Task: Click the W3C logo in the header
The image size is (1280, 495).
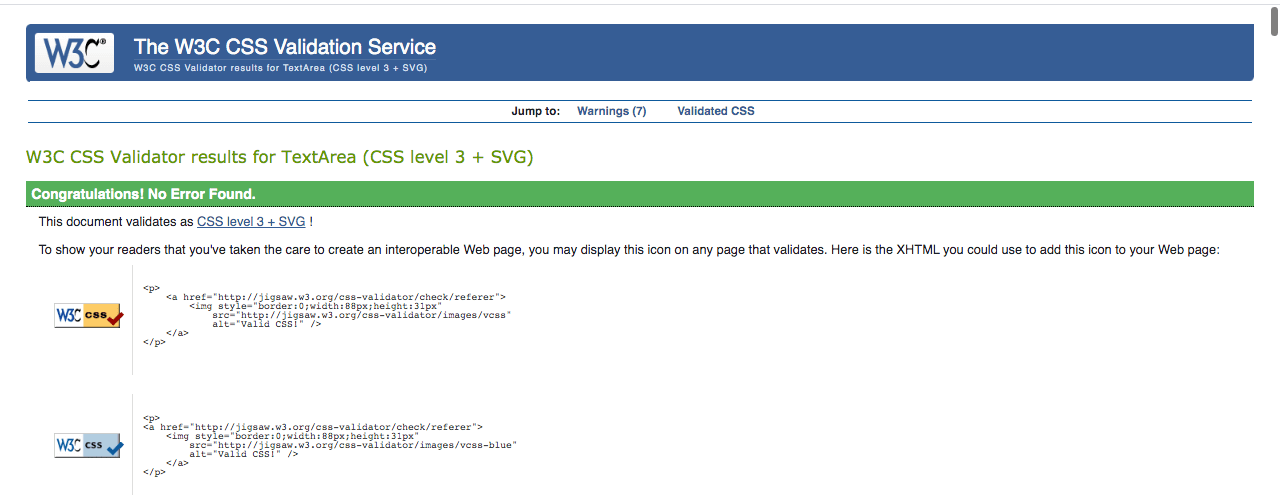Action: pyautogui.click(x=75, y=53)
